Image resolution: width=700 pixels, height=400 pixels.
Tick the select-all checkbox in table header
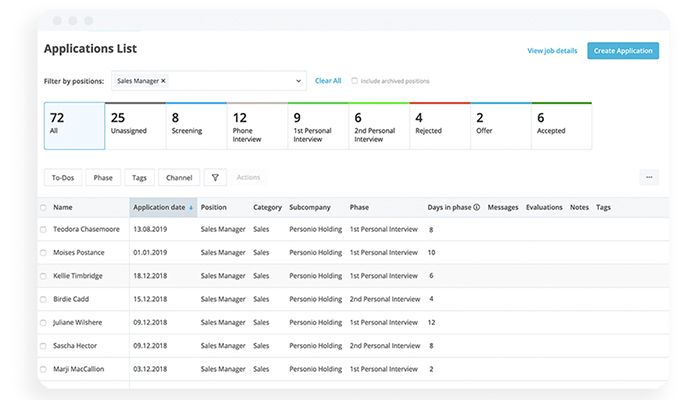tap(43, 208)
